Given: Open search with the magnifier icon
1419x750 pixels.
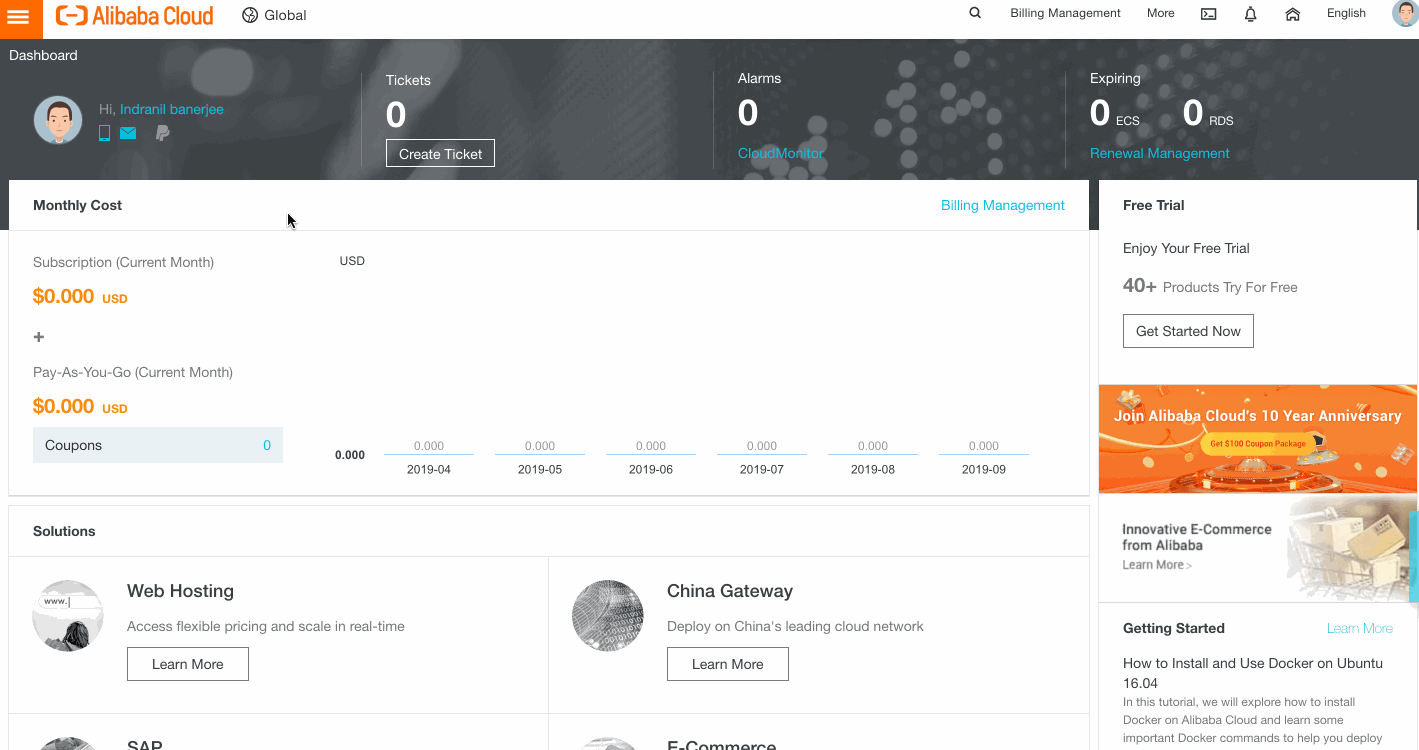Looking at the screenshot, I should (x=975, y=13).
